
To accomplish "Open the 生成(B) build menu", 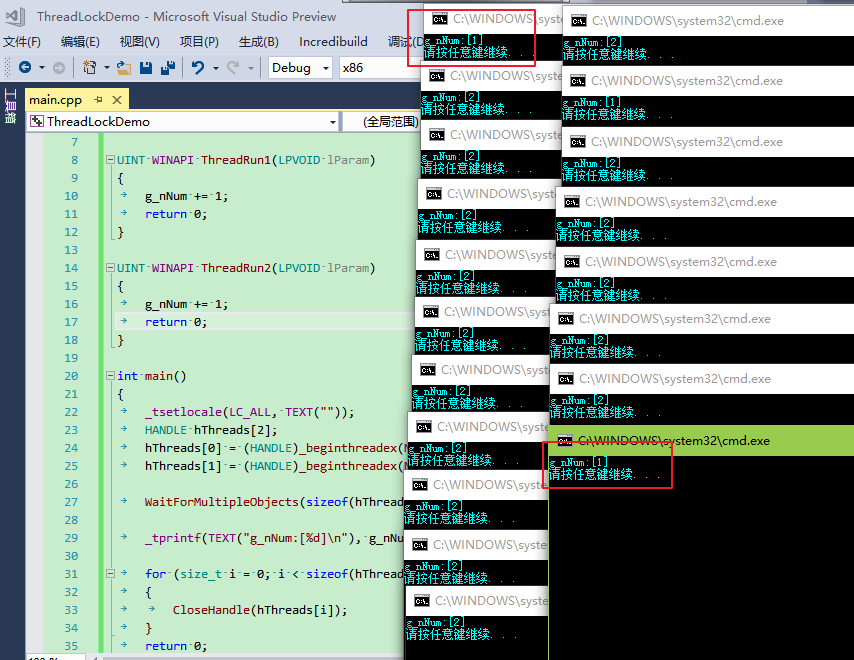I will [x=258, y=41].
